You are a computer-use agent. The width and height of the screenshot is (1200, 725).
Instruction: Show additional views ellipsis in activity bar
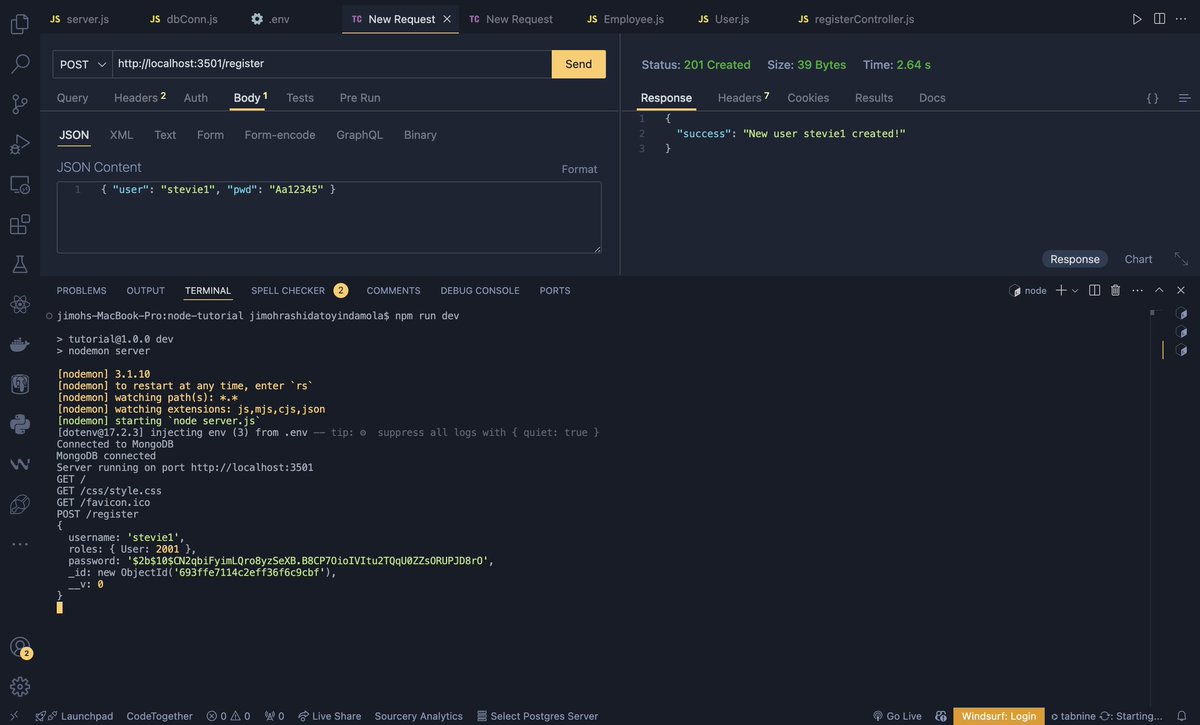coord(20,544)
